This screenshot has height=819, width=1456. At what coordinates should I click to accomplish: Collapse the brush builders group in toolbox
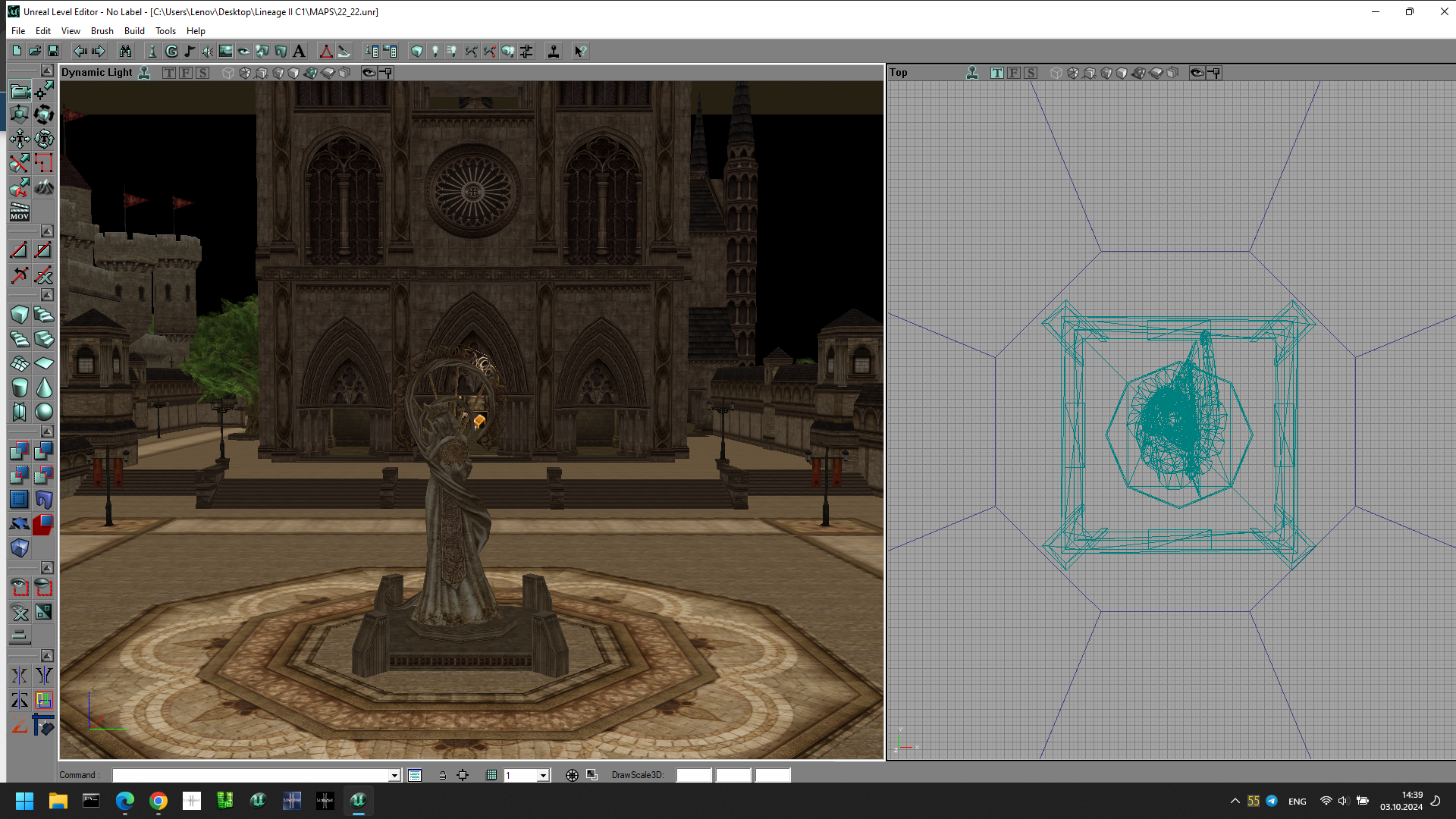(x=47, y=294)
